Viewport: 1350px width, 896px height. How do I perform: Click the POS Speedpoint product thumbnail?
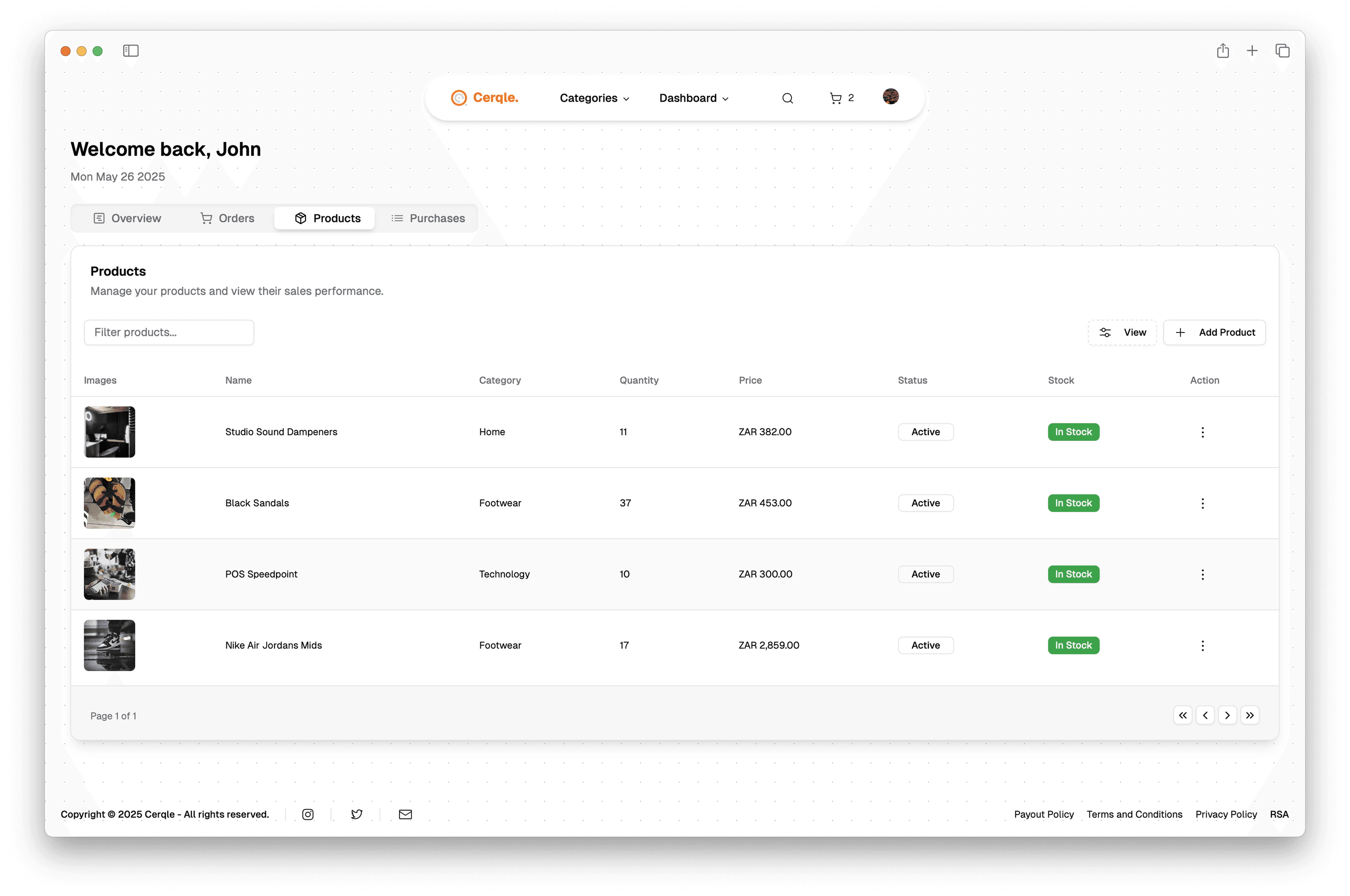[109, 574]
